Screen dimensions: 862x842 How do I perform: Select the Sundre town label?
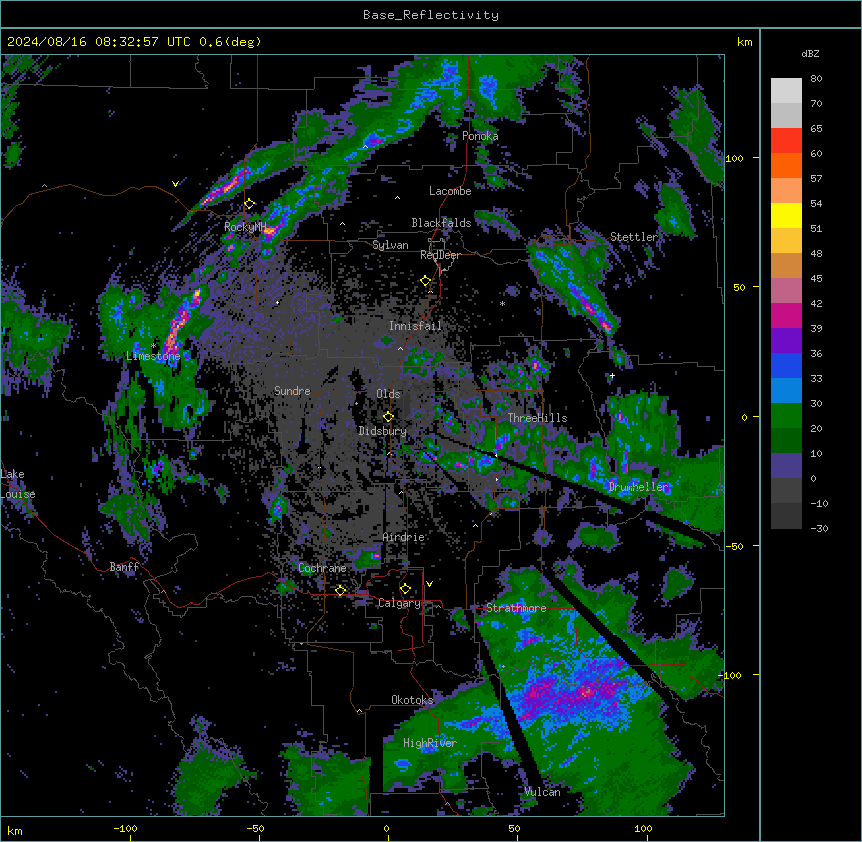click(x=292, y=391)
